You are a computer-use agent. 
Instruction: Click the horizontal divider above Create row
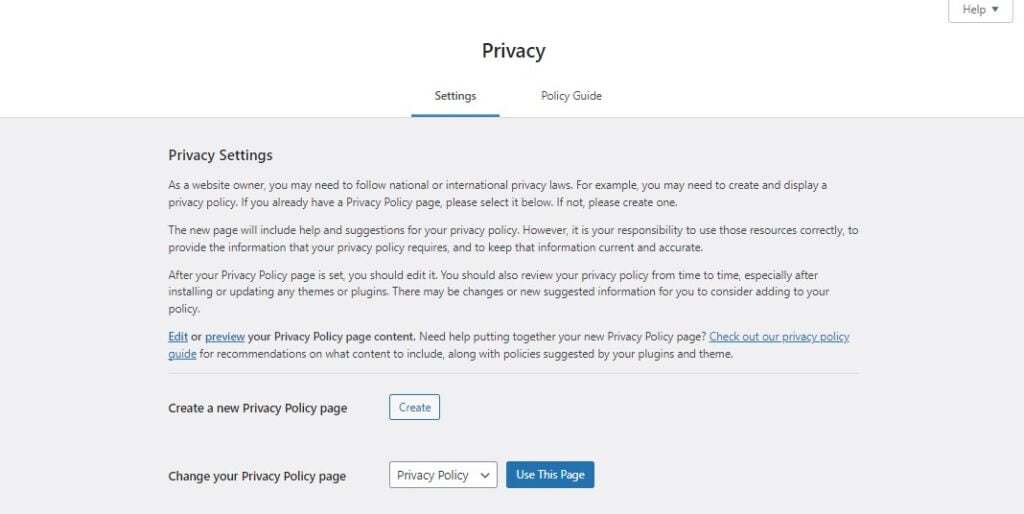point(514,374)
